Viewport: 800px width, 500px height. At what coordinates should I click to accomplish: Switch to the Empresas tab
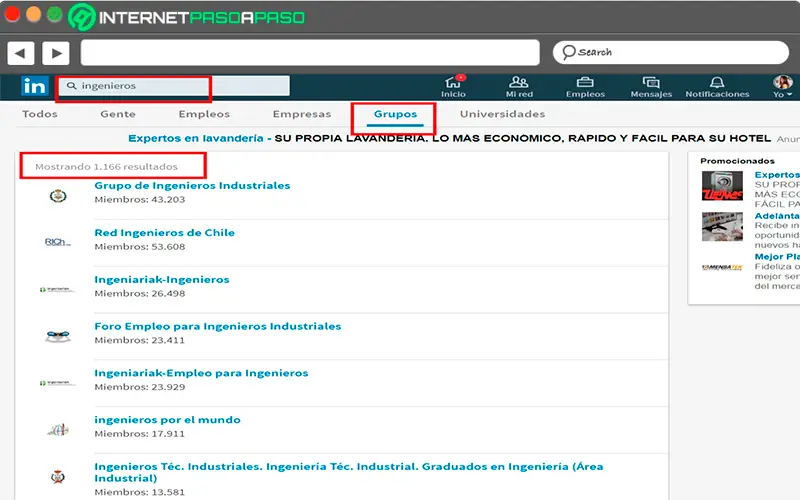[x=302, y=114]
